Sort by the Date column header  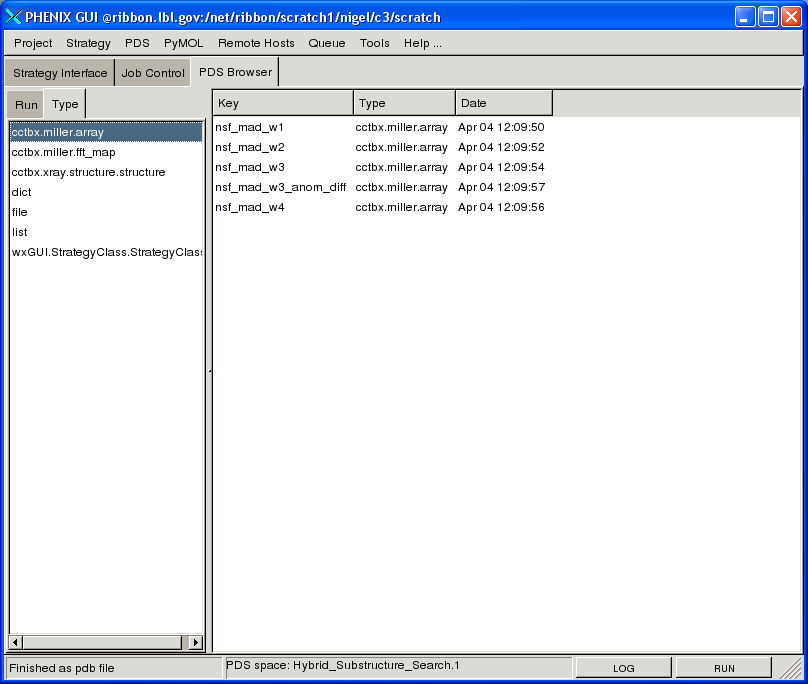tap(503, 103)
